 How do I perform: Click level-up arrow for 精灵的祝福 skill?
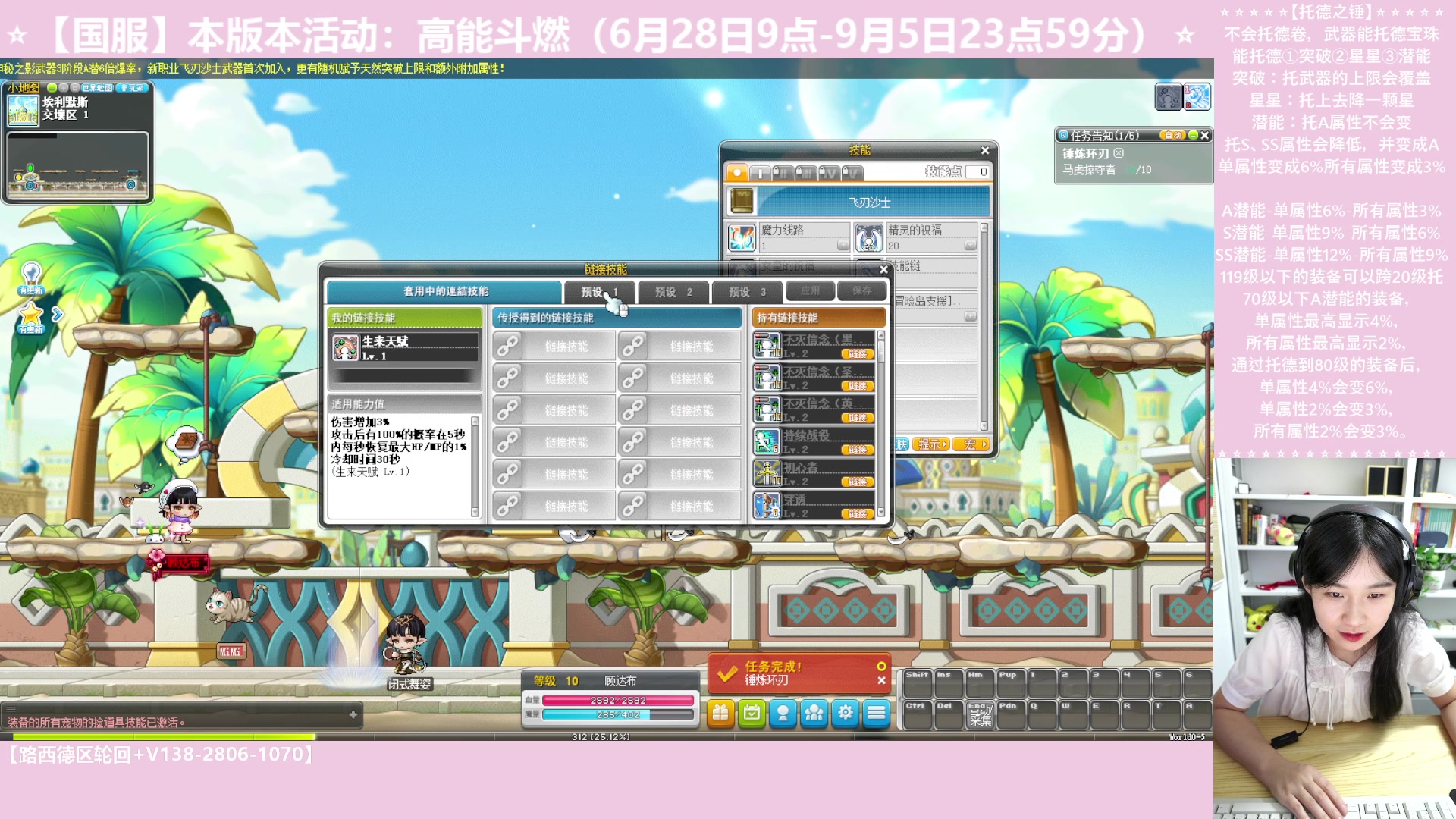tap(970, 246)
